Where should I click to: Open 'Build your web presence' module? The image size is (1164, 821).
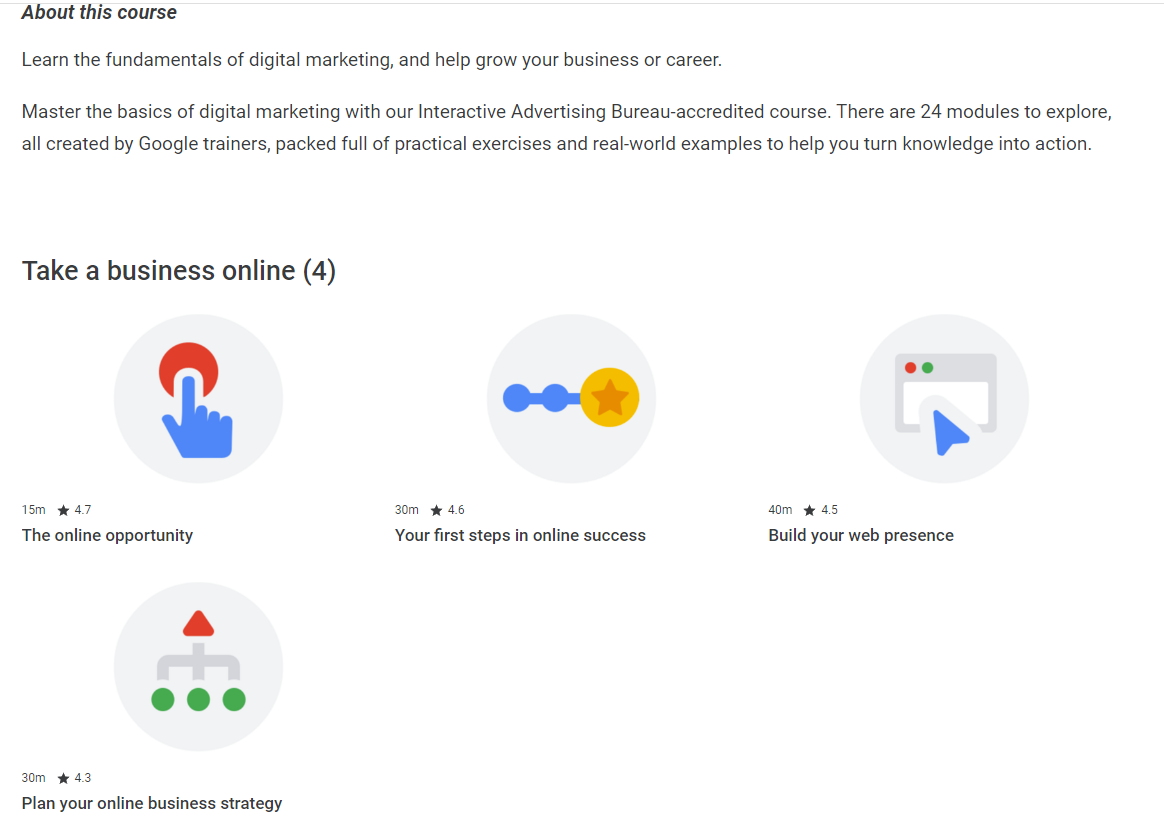(x=861, y=535)
